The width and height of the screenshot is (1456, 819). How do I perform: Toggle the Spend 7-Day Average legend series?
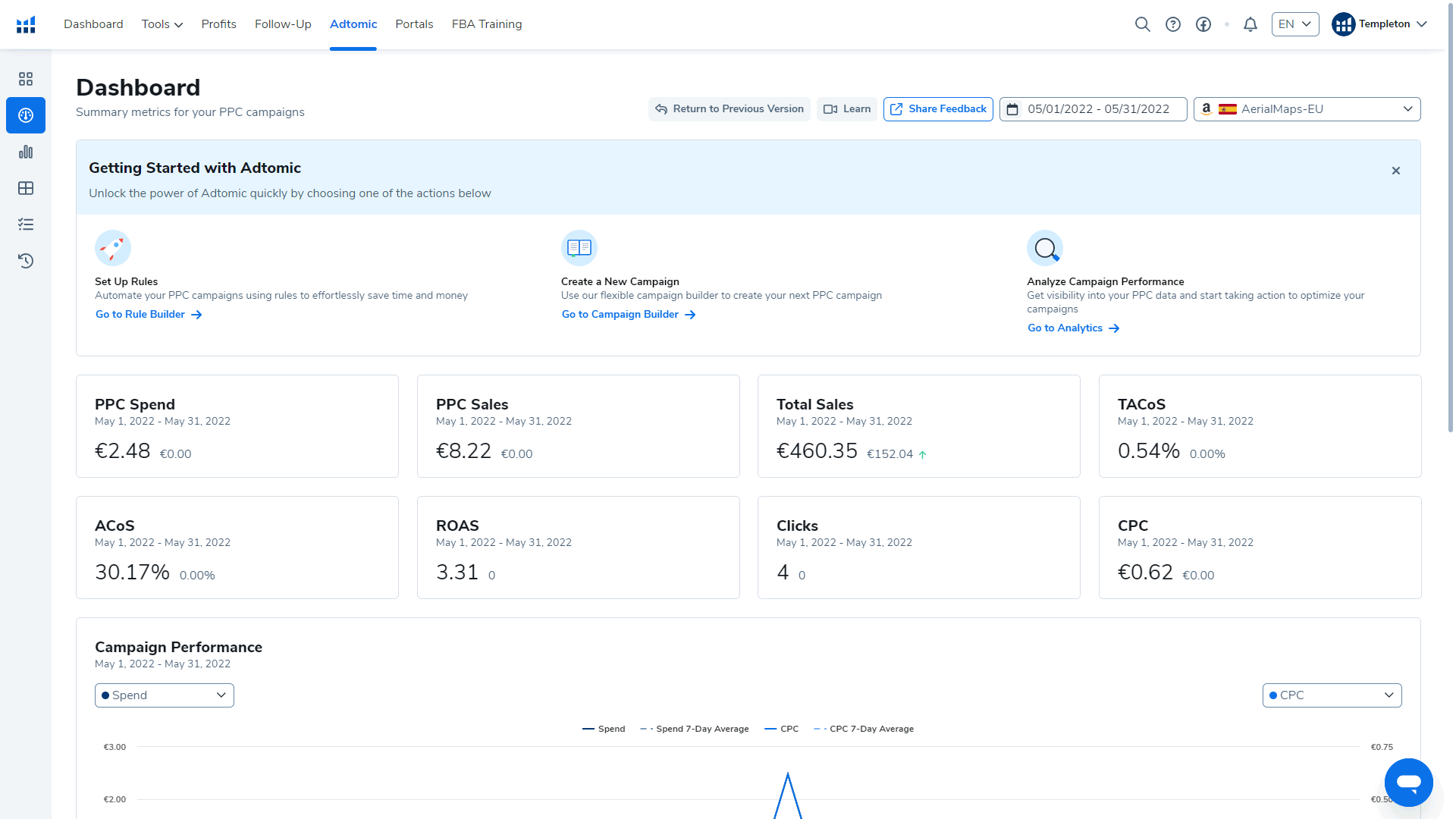695,729
